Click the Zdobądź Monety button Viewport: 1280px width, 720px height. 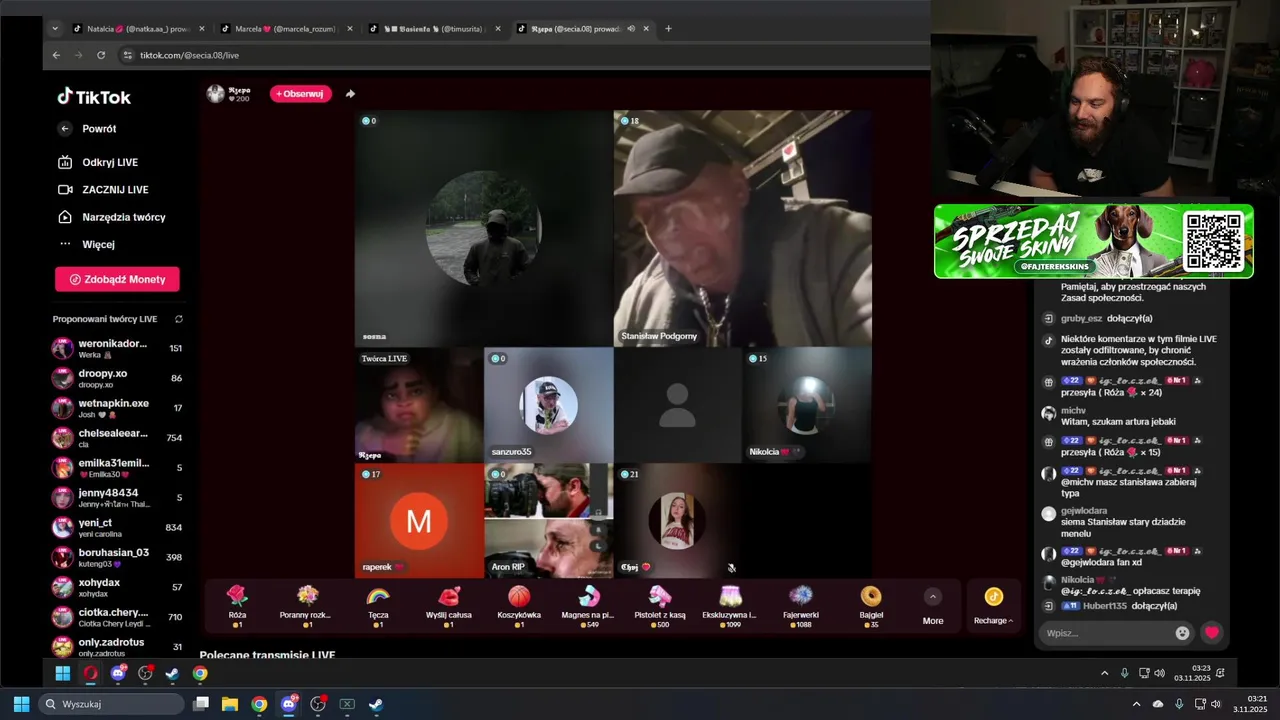pos(117,279)
